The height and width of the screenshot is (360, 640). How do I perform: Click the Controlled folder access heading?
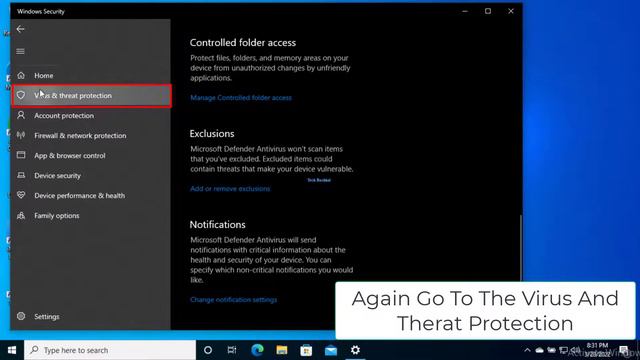243,42
